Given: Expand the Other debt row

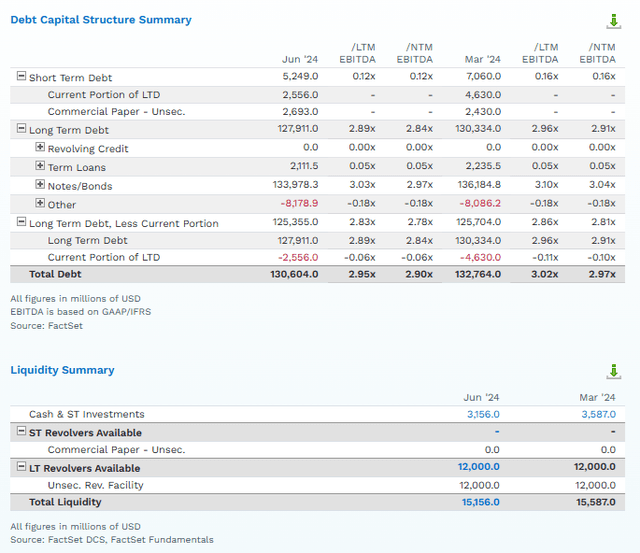Looking at the screenshot, I should [x=40, y=204].
